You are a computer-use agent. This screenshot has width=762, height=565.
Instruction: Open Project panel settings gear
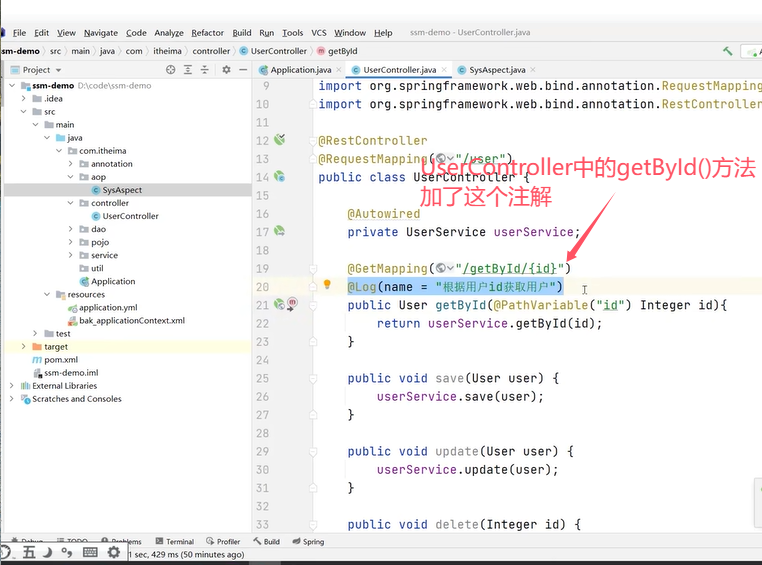click(226, 69)
